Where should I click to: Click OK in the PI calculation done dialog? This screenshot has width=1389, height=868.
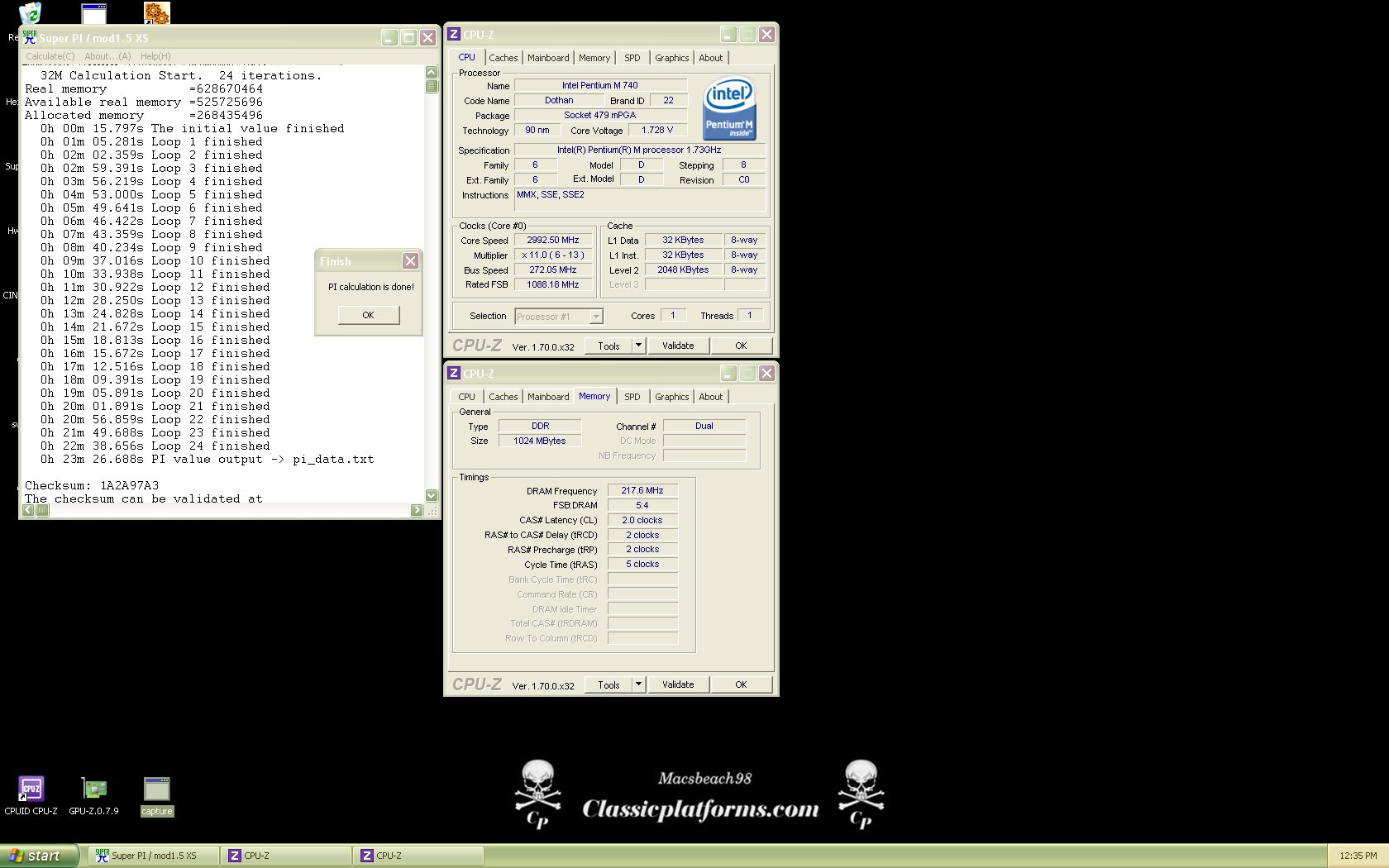click(x=368, y=315)
